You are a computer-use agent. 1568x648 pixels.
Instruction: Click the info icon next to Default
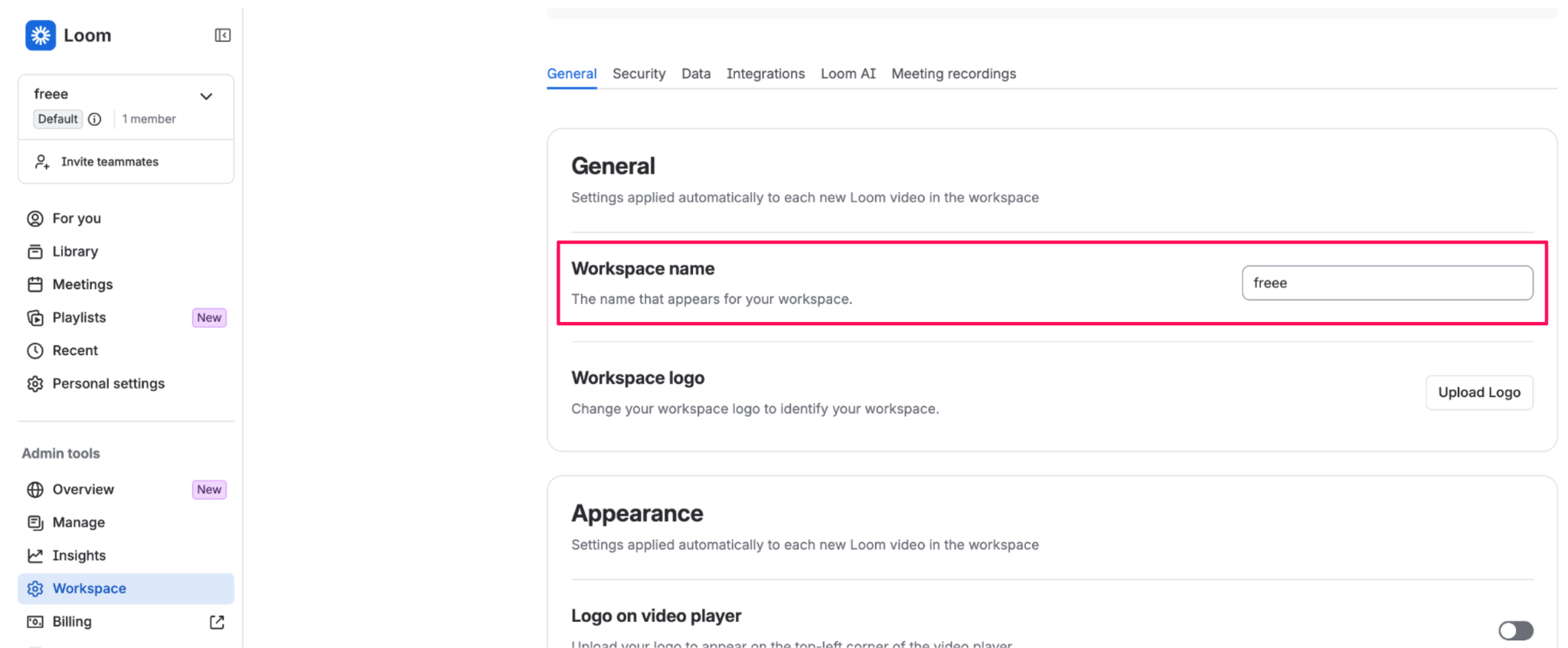coord(95,119)
